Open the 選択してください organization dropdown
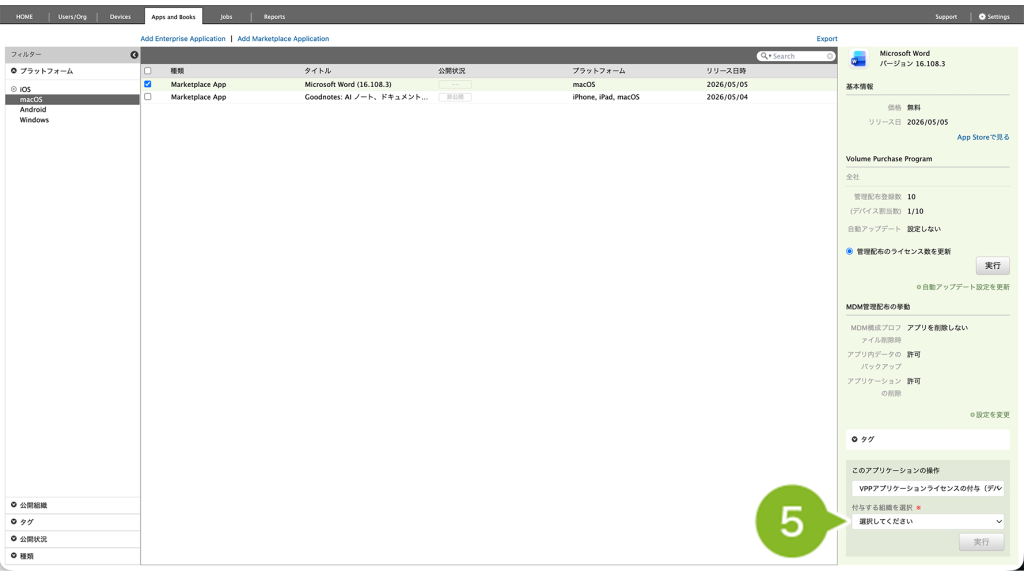This screenshot has height=576, width=1024. click(927, 522)
